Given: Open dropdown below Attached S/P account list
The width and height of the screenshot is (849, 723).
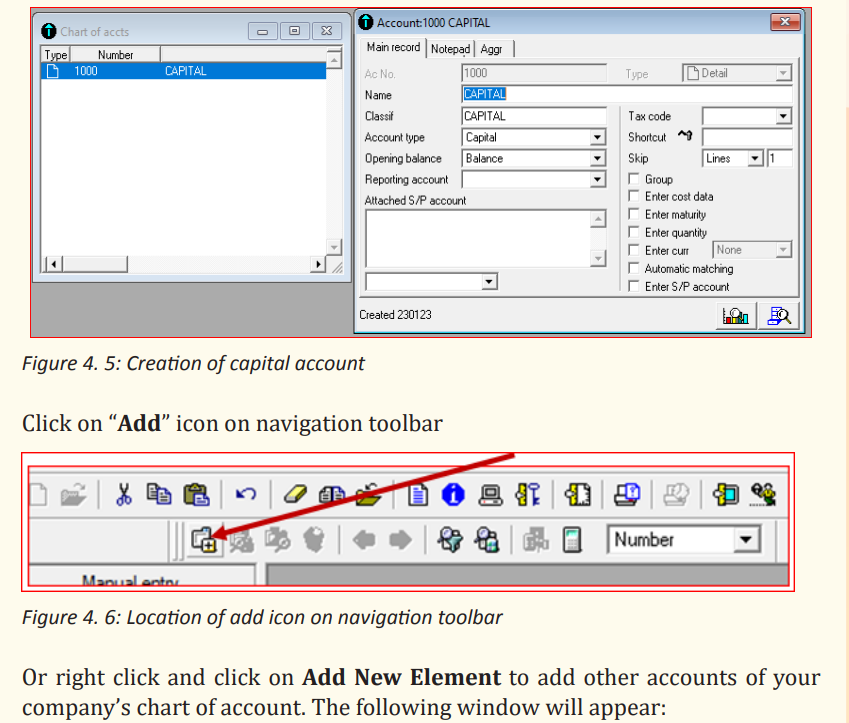Looking at the screenshot, I should point(489,282).
